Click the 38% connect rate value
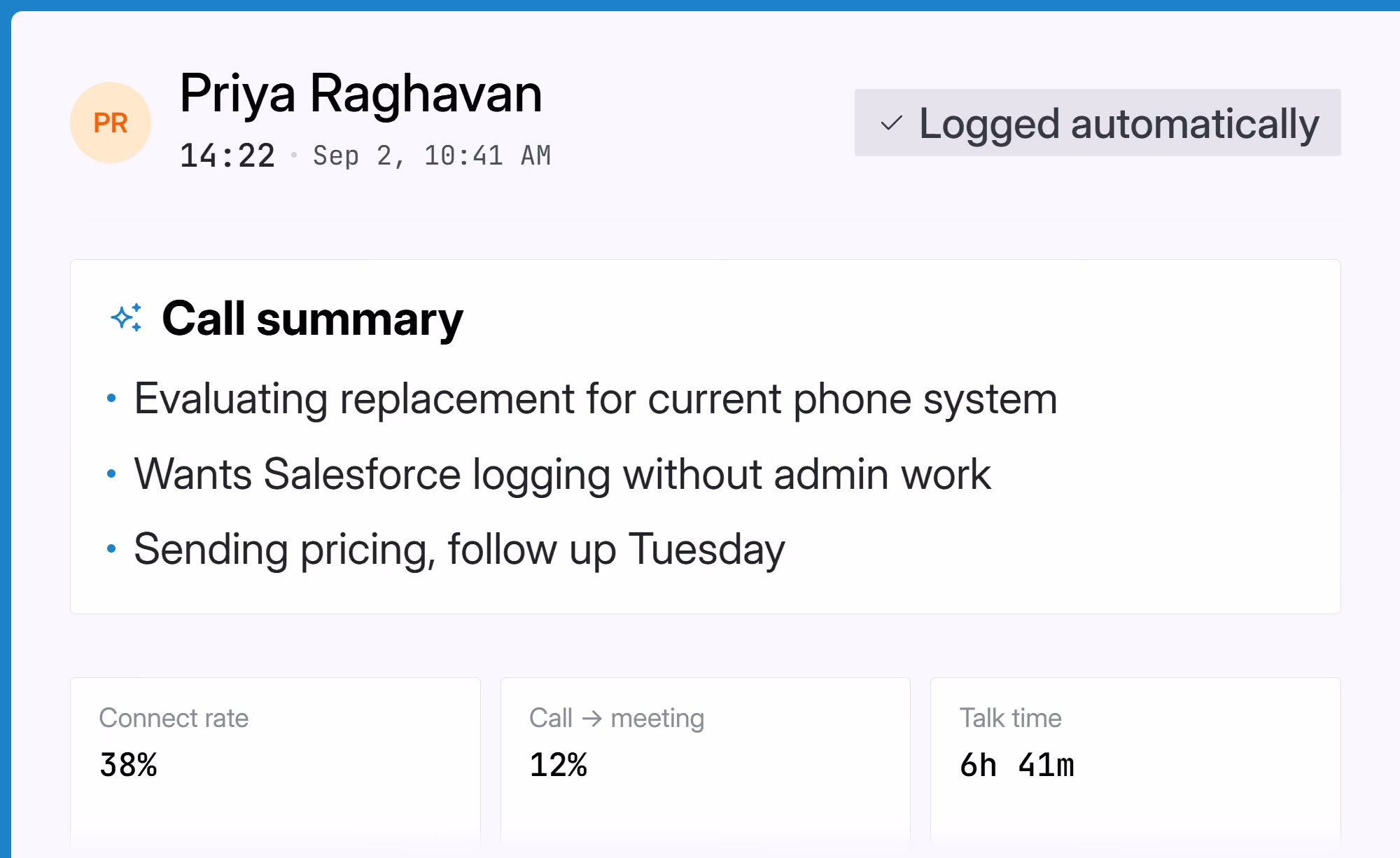 (128, 765)
